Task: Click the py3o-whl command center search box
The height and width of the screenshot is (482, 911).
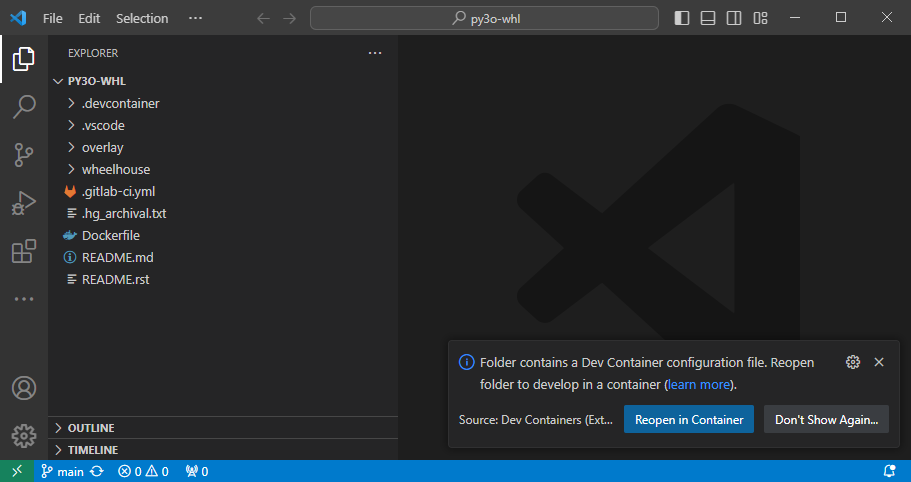Action: click(x=485, y=19)
